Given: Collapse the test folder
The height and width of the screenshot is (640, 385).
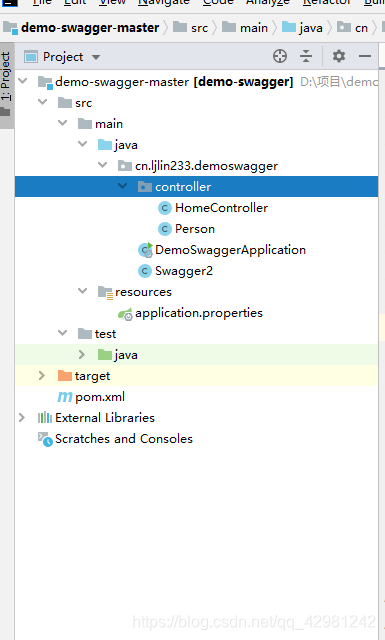Looking at the screenshot, I should click(62, 333).
